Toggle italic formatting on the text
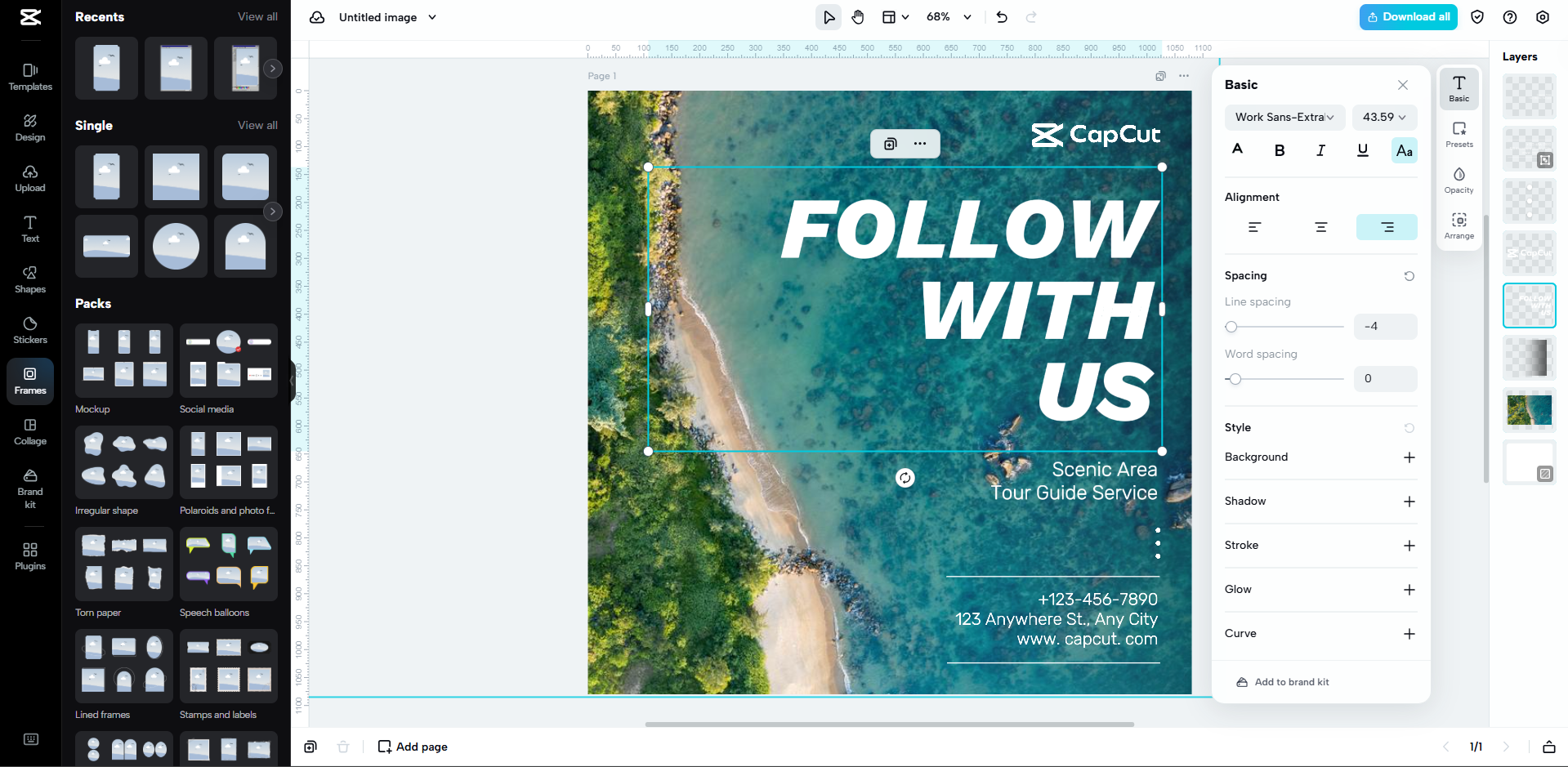Image resolution: width=1568 pixels, height=767 pixels. coord(1320,150)
